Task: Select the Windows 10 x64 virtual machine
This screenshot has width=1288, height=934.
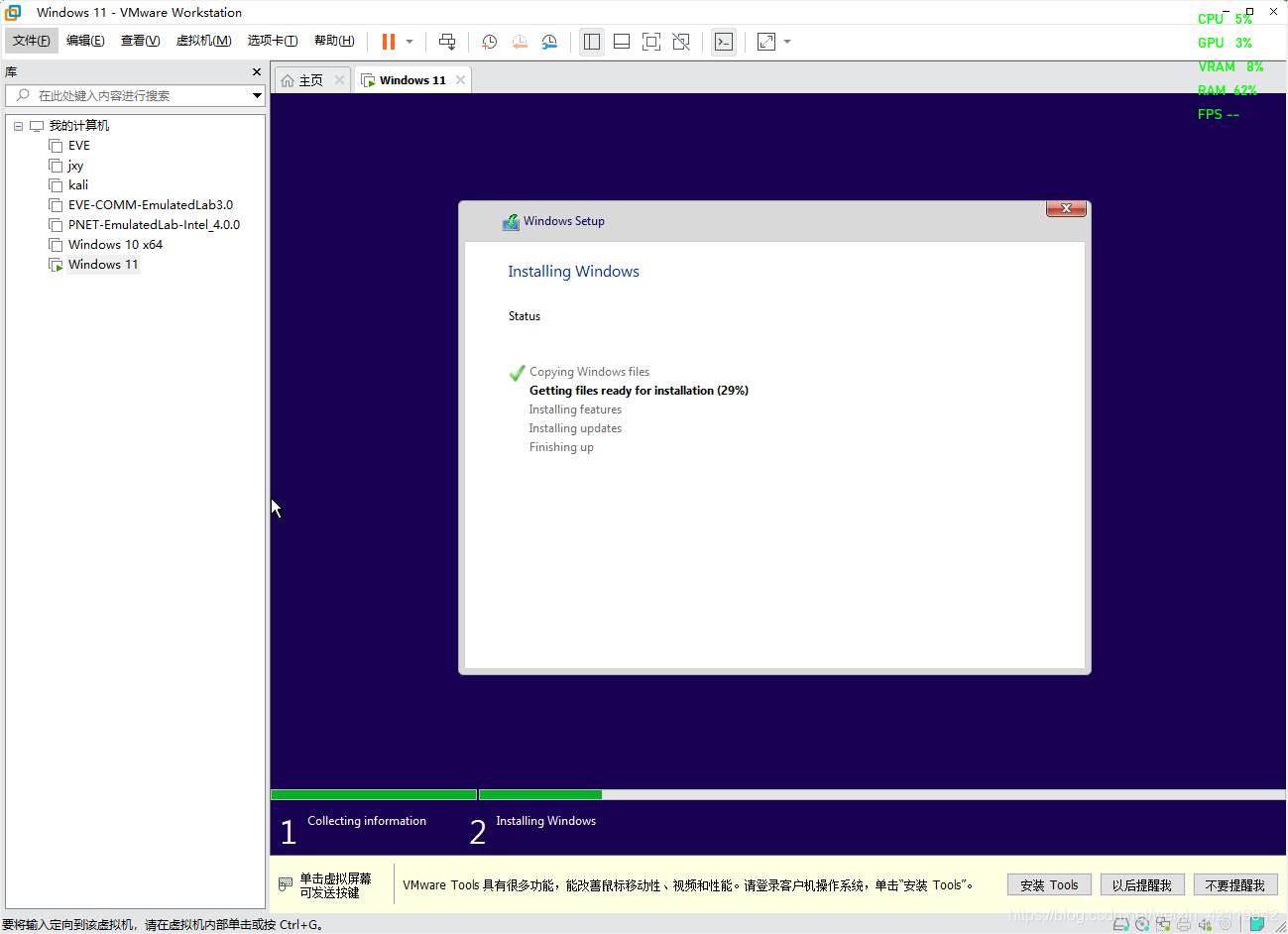Action: coord(115,245)
